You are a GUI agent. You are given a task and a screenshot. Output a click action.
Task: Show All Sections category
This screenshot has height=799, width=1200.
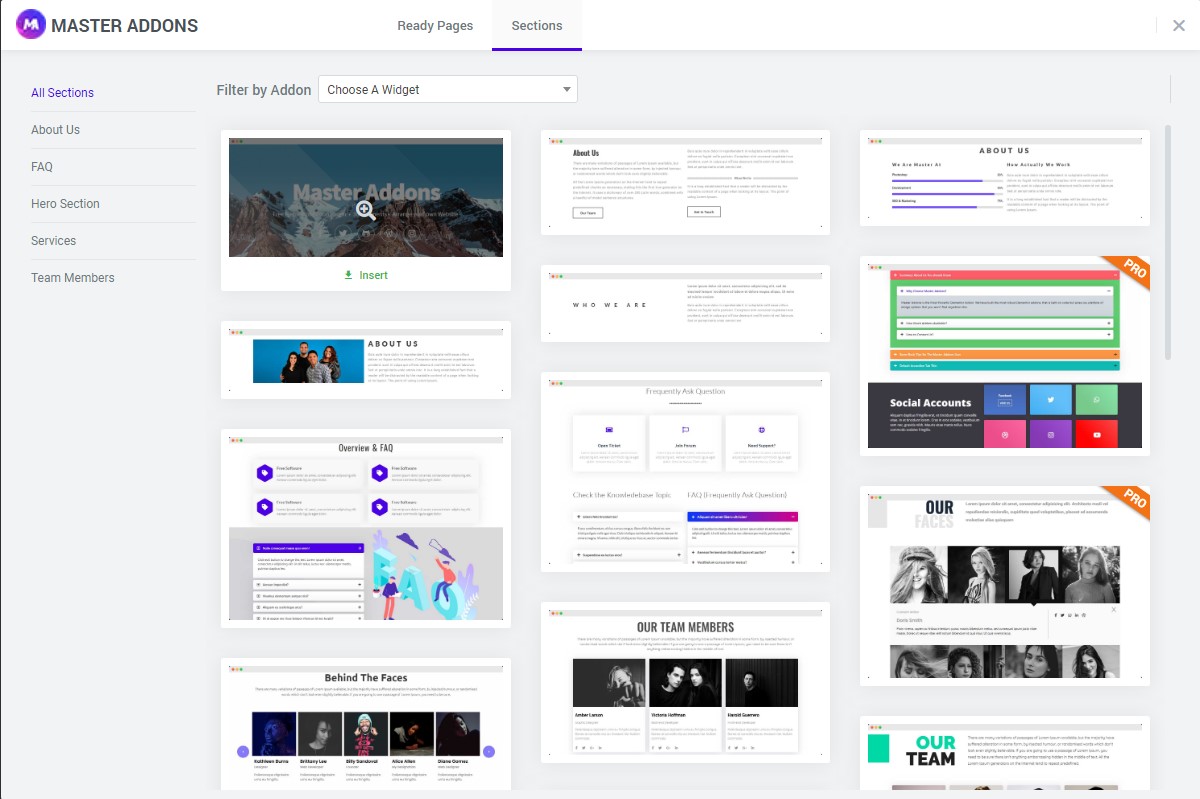(x=62, y=93)
